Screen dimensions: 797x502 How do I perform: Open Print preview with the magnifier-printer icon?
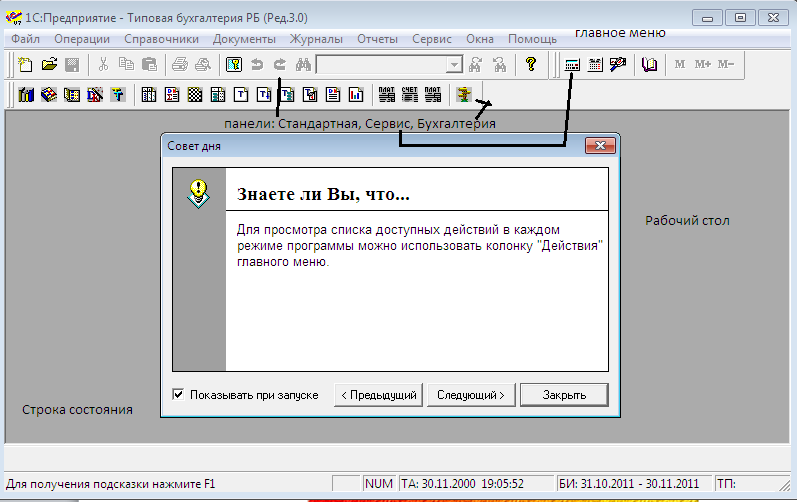[x=203, y=65]
